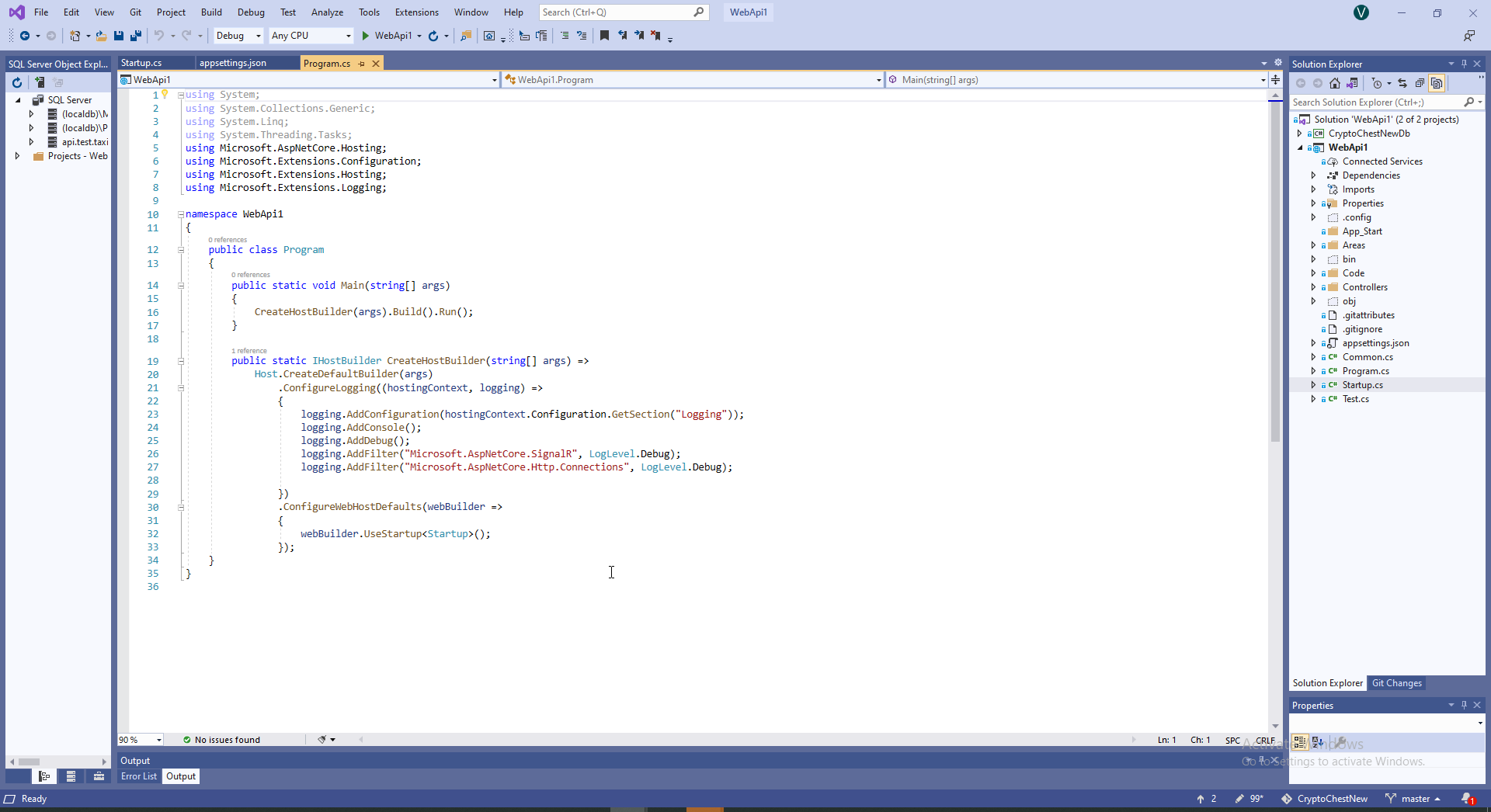The image size is (1491, 812).
Task: Go to previous bookmark icon
Action: [x=622, y=36]
